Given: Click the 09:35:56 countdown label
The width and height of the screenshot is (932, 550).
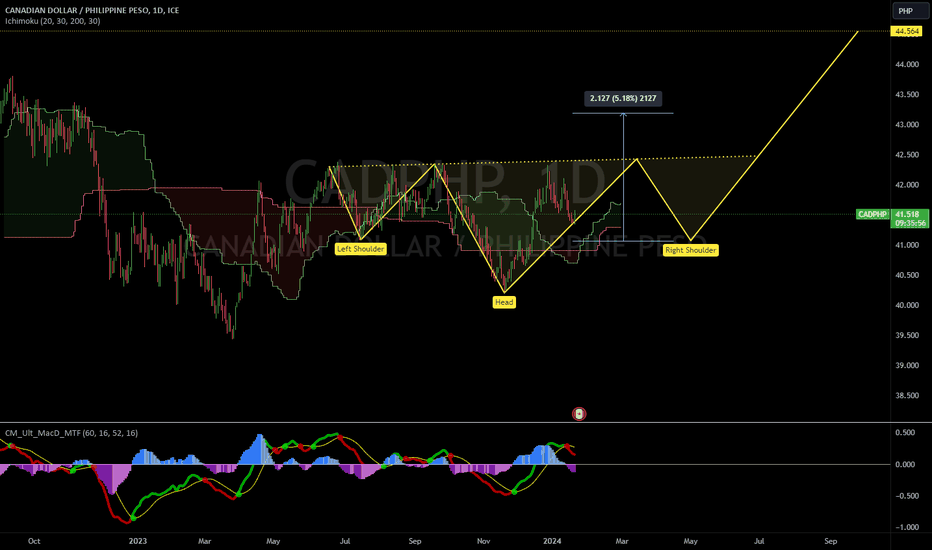Looking at the screenshot, I should [x=910, y=224].
